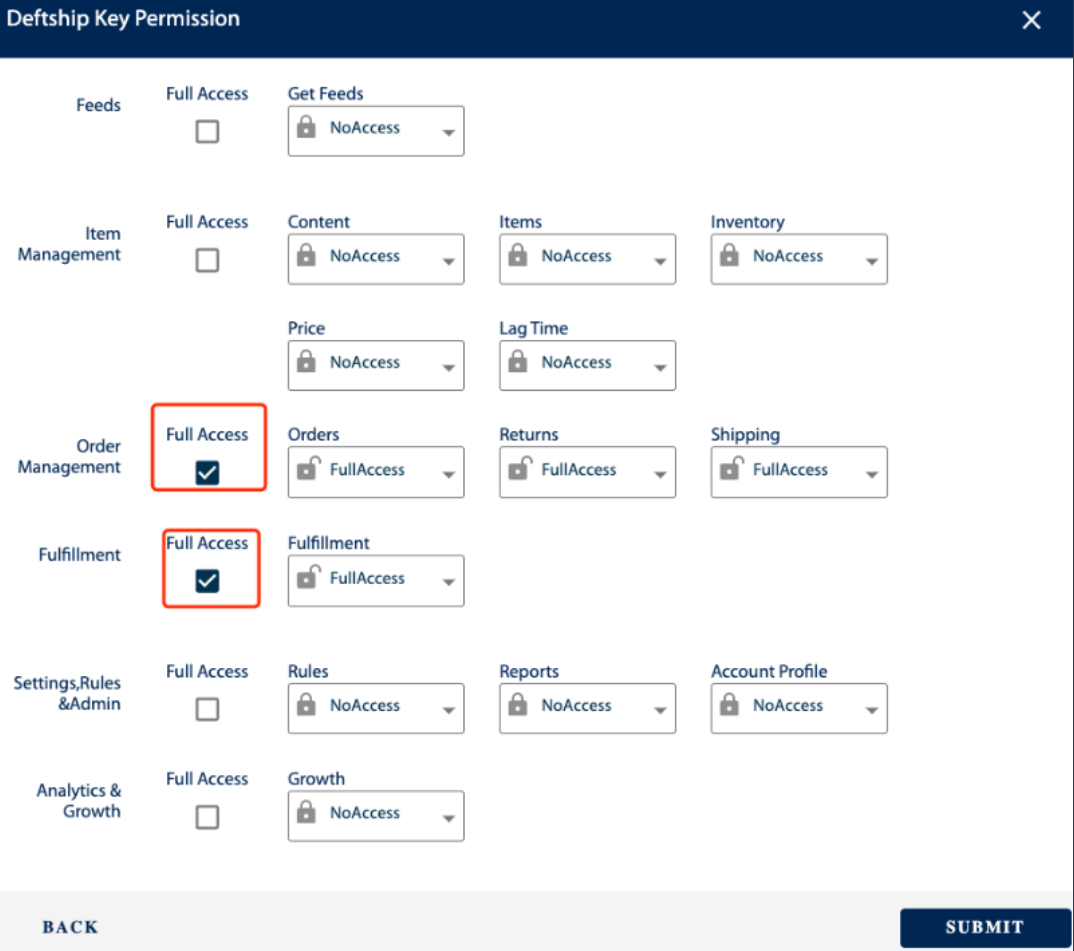Open the Account Profile dropdown arrow
1074x951 pixels.
[872, 711]
